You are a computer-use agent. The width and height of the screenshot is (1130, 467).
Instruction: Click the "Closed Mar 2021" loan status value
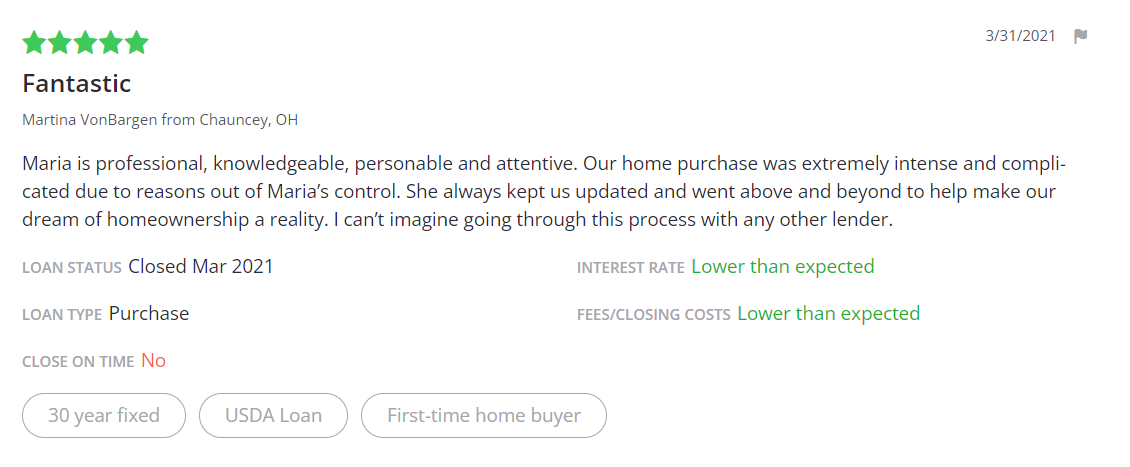pyautogui.click(x=201, y=267)
